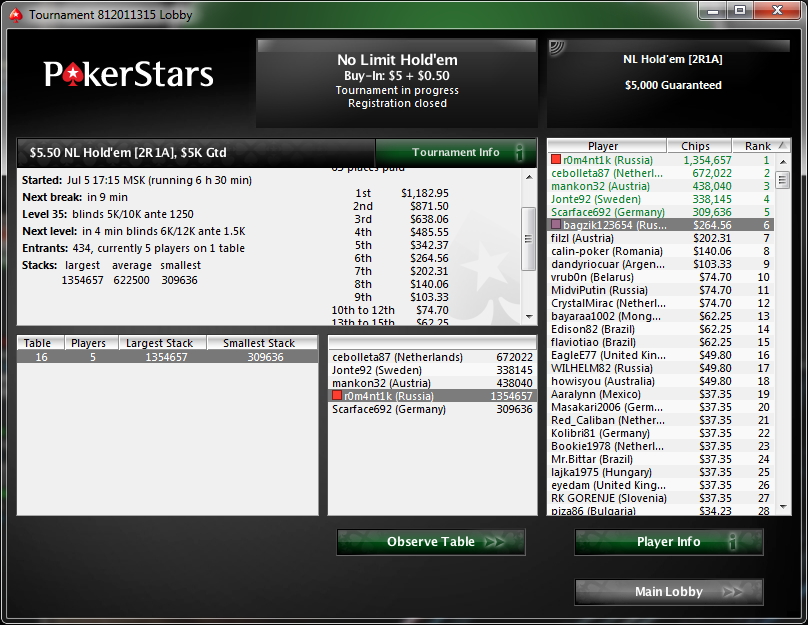Open Player Info button

point(668,542)
